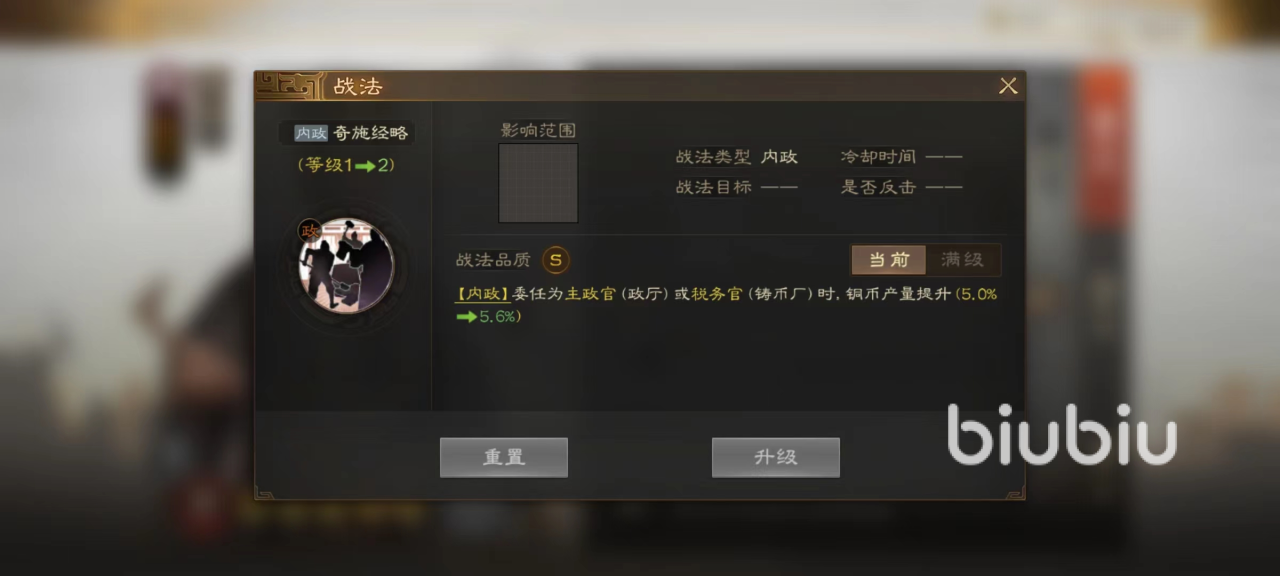The image size is (1280, 576).
Task: Click the small red 政 badge on portrait
Action: 309,230
